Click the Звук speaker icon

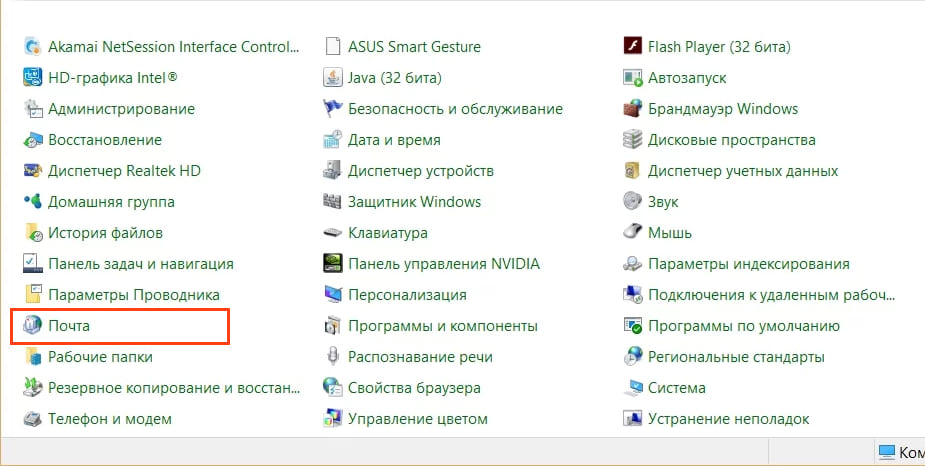click(x=632, y=202)
